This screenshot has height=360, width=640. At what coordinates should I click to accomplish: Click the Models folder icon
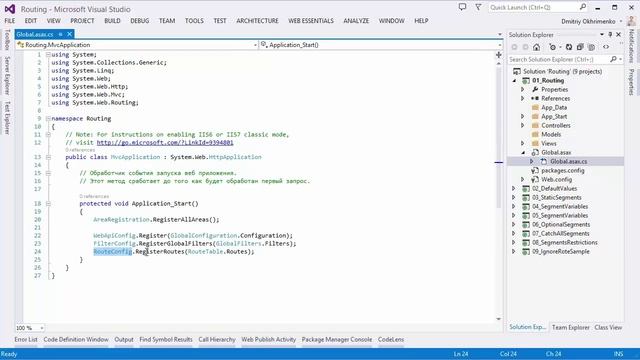click(x=535, y=134)
